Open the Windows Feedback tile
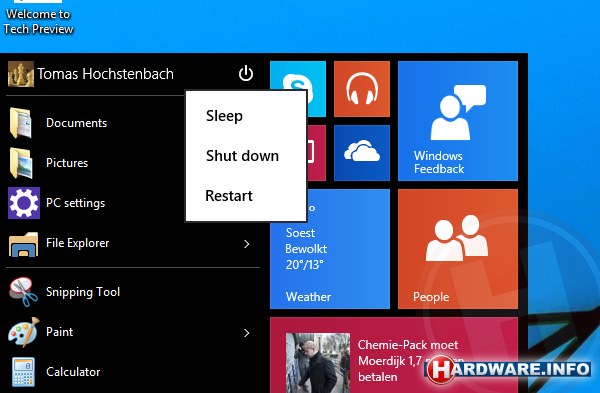This screenshot has width=600, height=393. point(458,121)
